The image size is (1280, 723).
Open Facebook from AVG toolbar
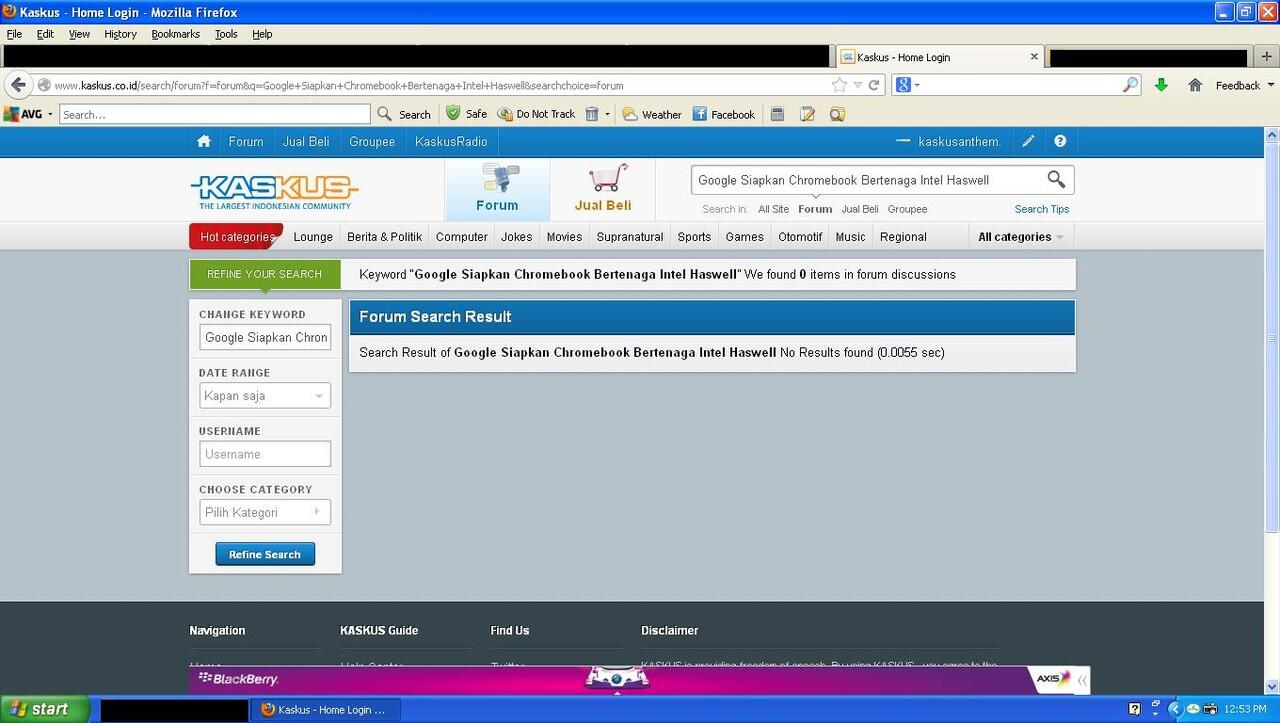[724, 114]
